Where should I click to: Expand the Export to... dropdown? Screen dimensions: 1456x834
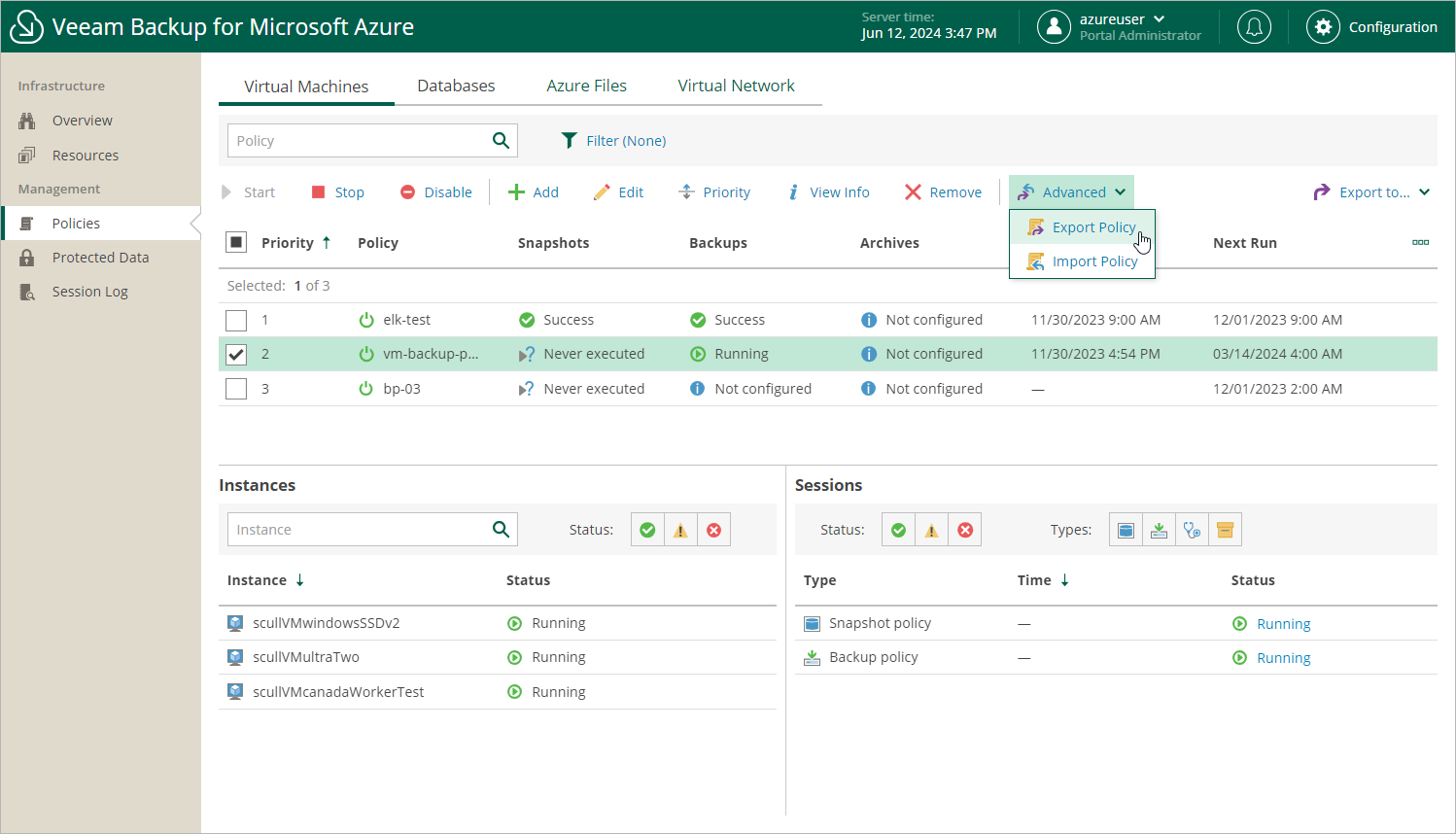pos(1371,192)
